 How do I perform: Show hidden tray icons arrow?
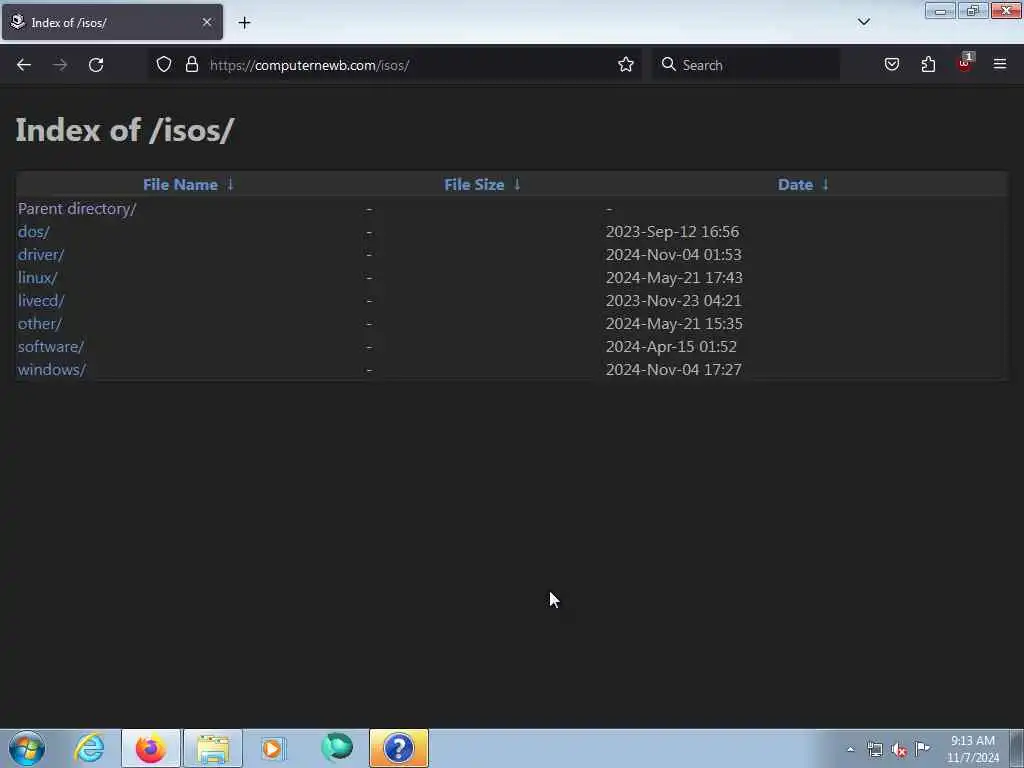[x=850, y=750]
